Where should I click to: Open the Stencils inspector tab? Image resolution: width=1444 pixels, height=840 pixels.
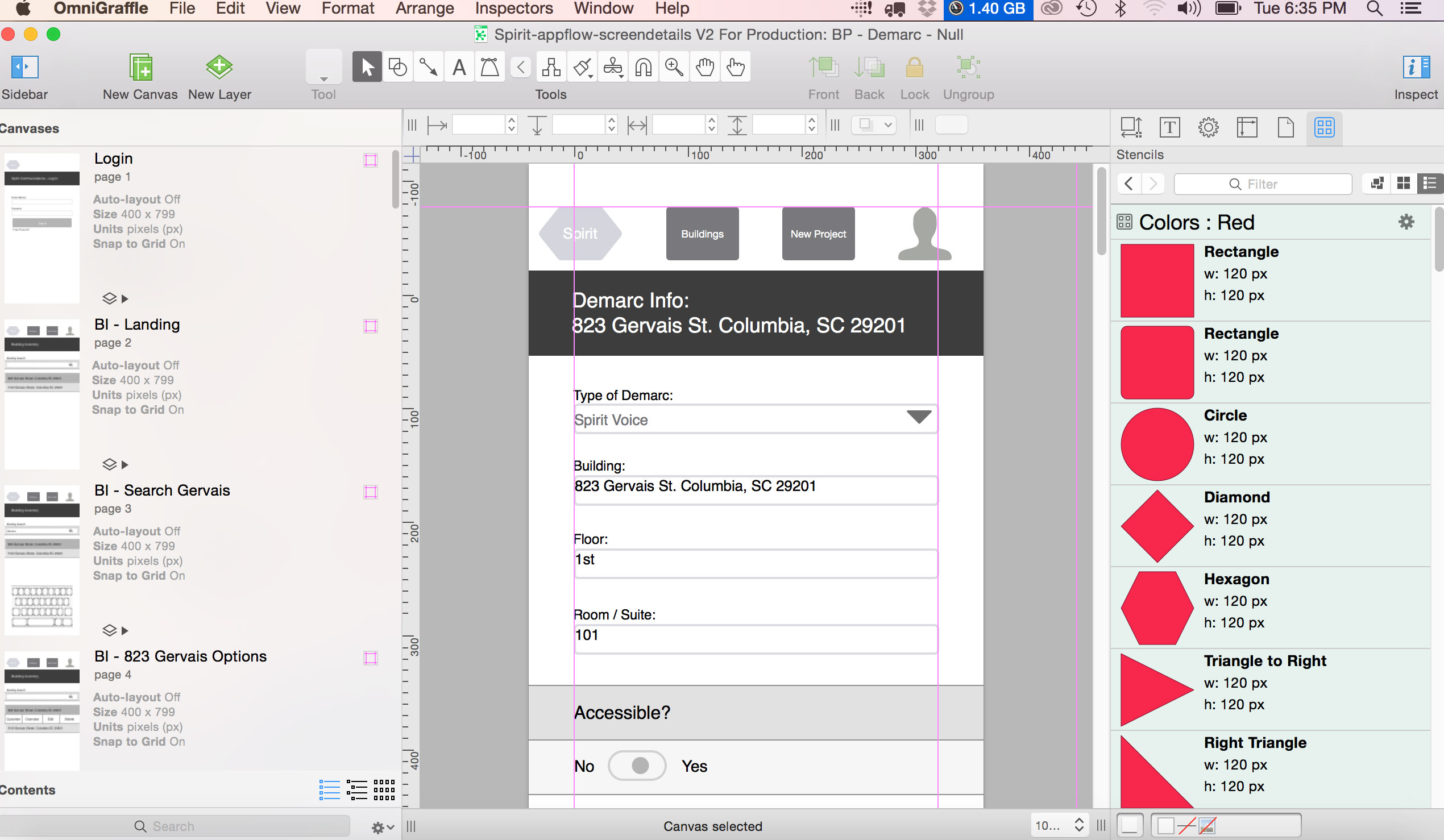1324,127
